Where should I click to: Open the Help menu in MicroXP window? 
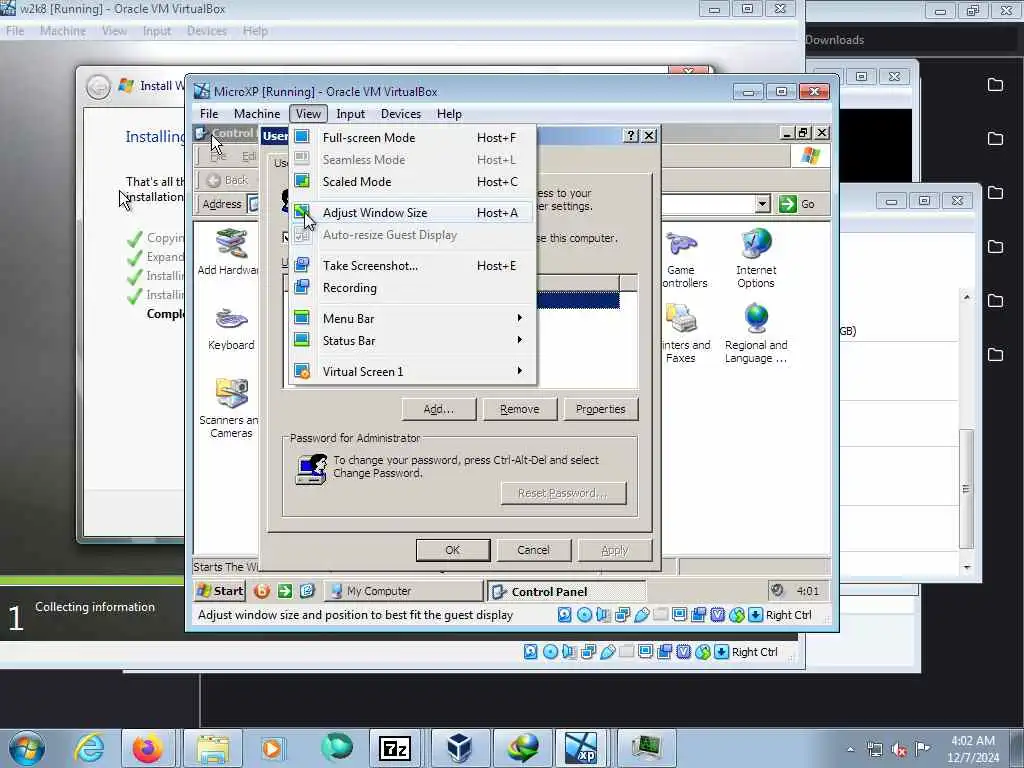pyautogui.click(x=449, y=114)
